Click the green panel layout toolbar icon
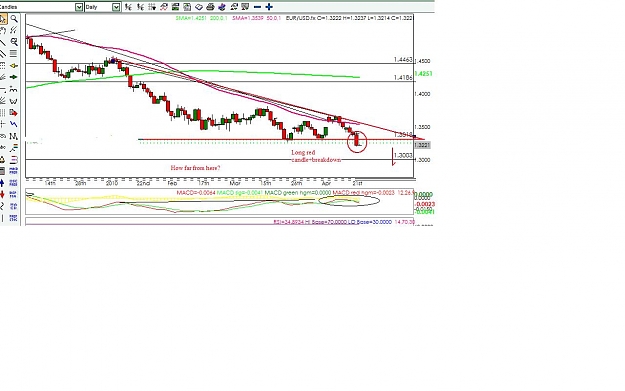Viewport: 625px width, 391px height. pos(175,7)
